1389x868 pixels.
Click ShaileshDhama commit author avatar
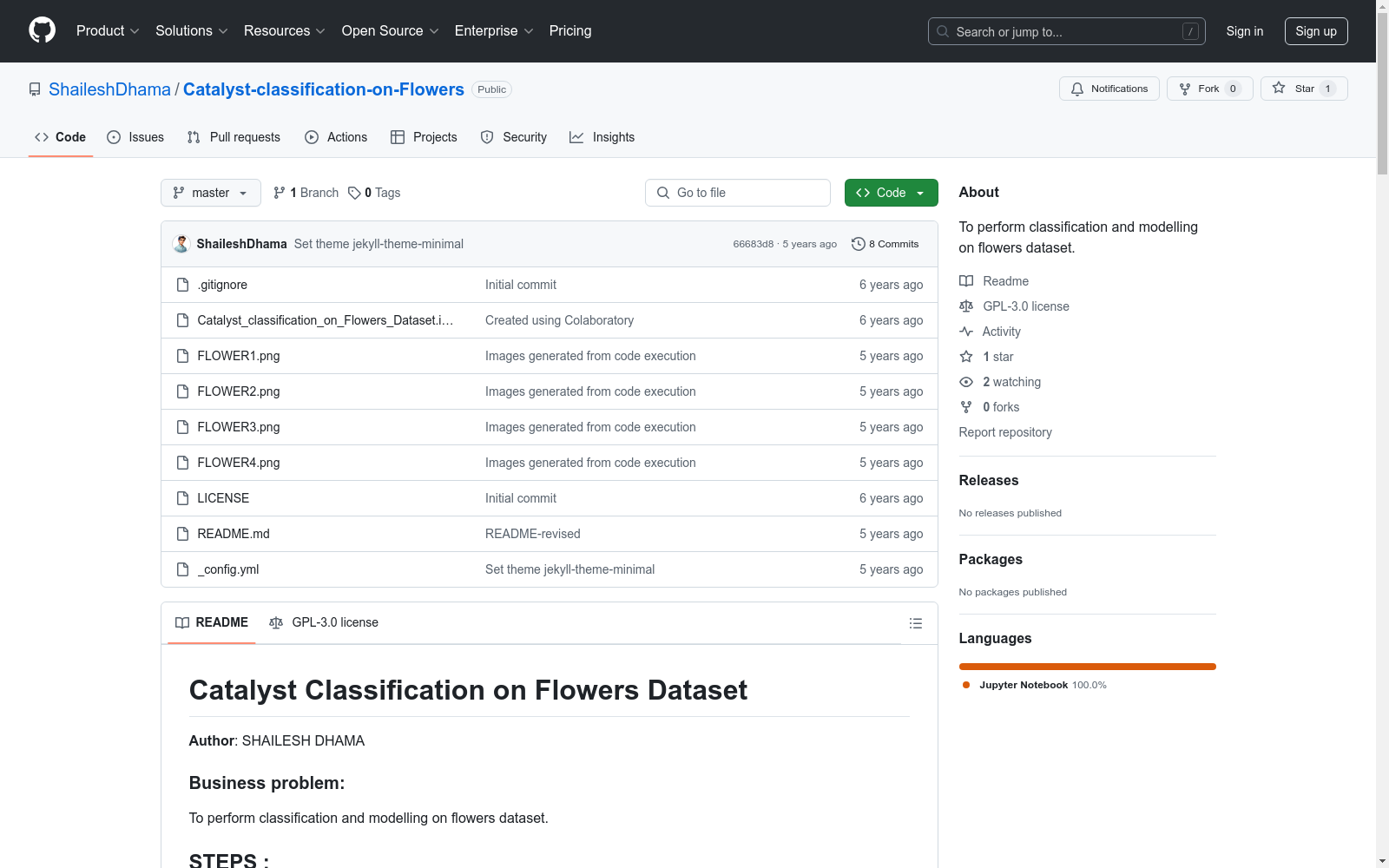point(181,244)
